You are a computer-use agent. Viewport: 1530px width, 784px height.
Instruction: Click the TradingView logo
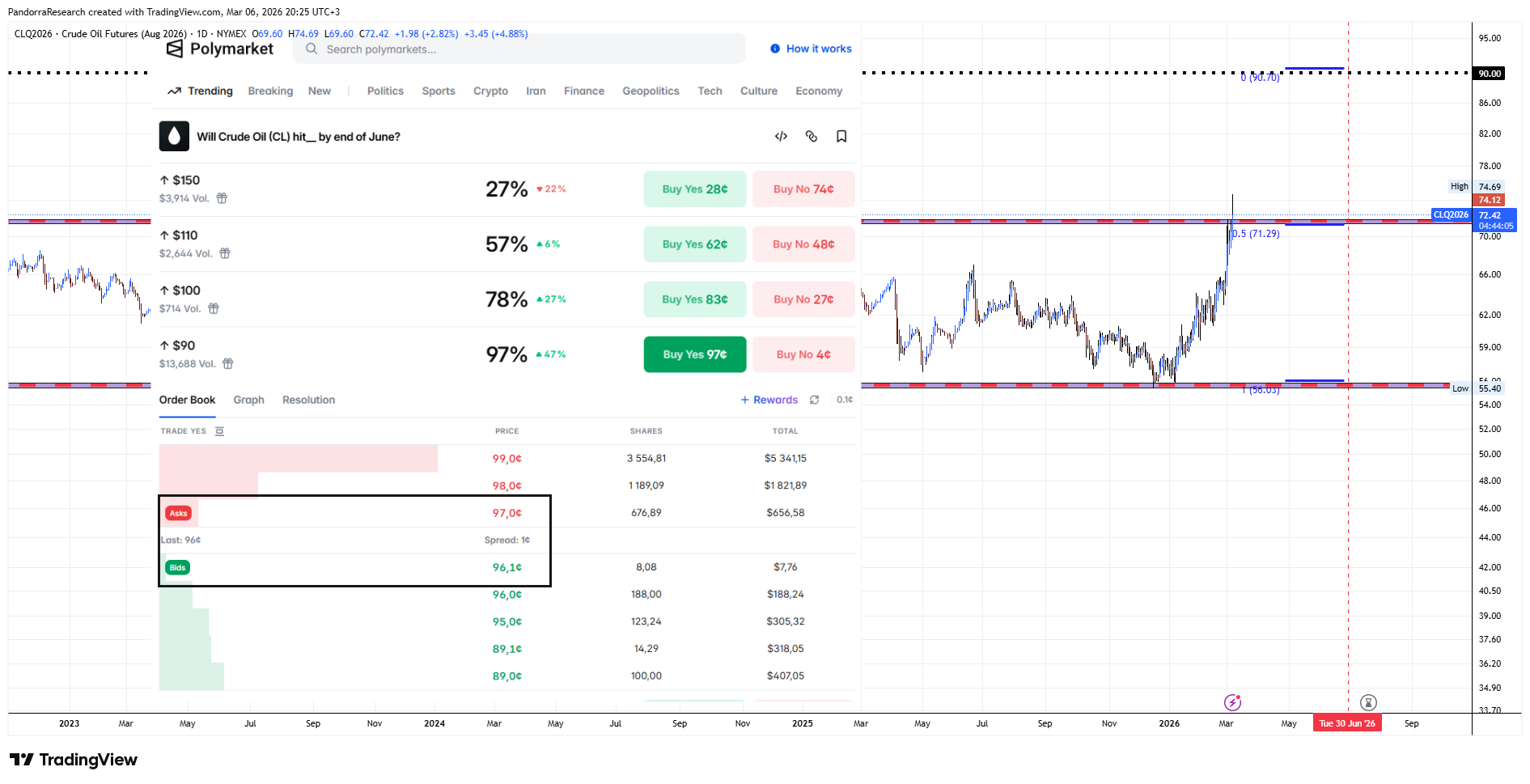point(74,759)
